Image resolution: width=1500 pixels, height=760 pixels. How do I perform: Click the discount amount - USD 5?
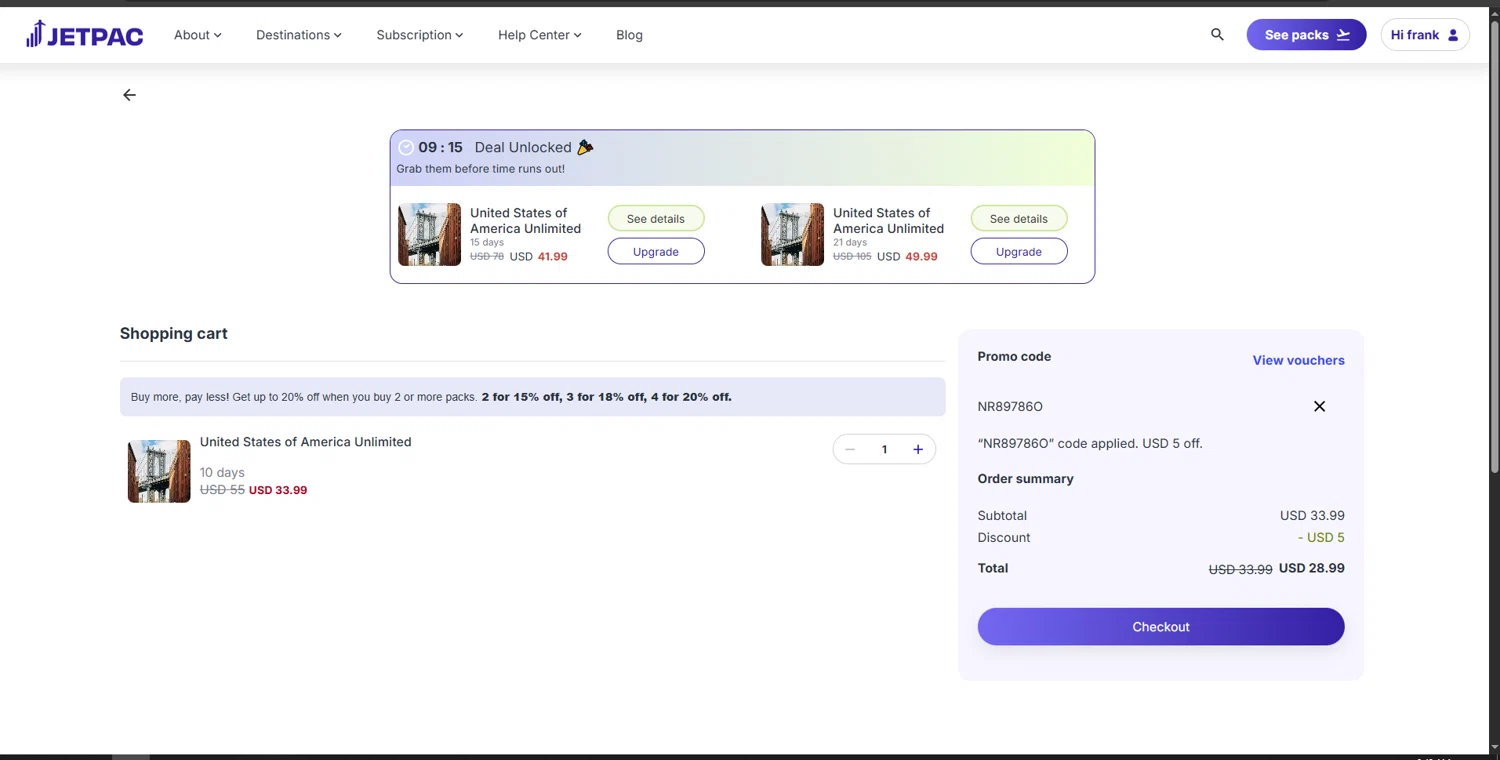[1321, 537]
